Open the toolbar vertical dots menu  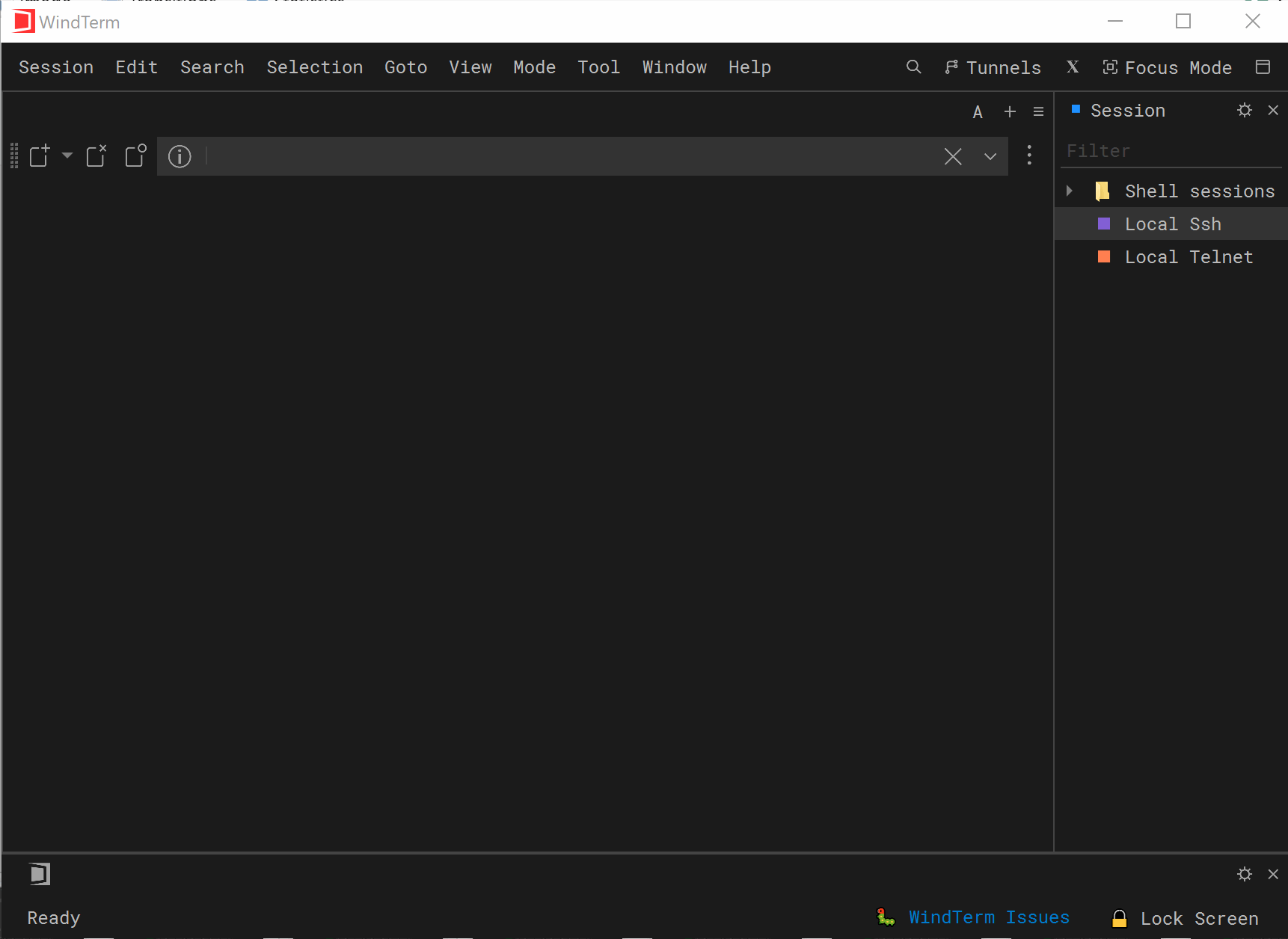pos(1029,156)
